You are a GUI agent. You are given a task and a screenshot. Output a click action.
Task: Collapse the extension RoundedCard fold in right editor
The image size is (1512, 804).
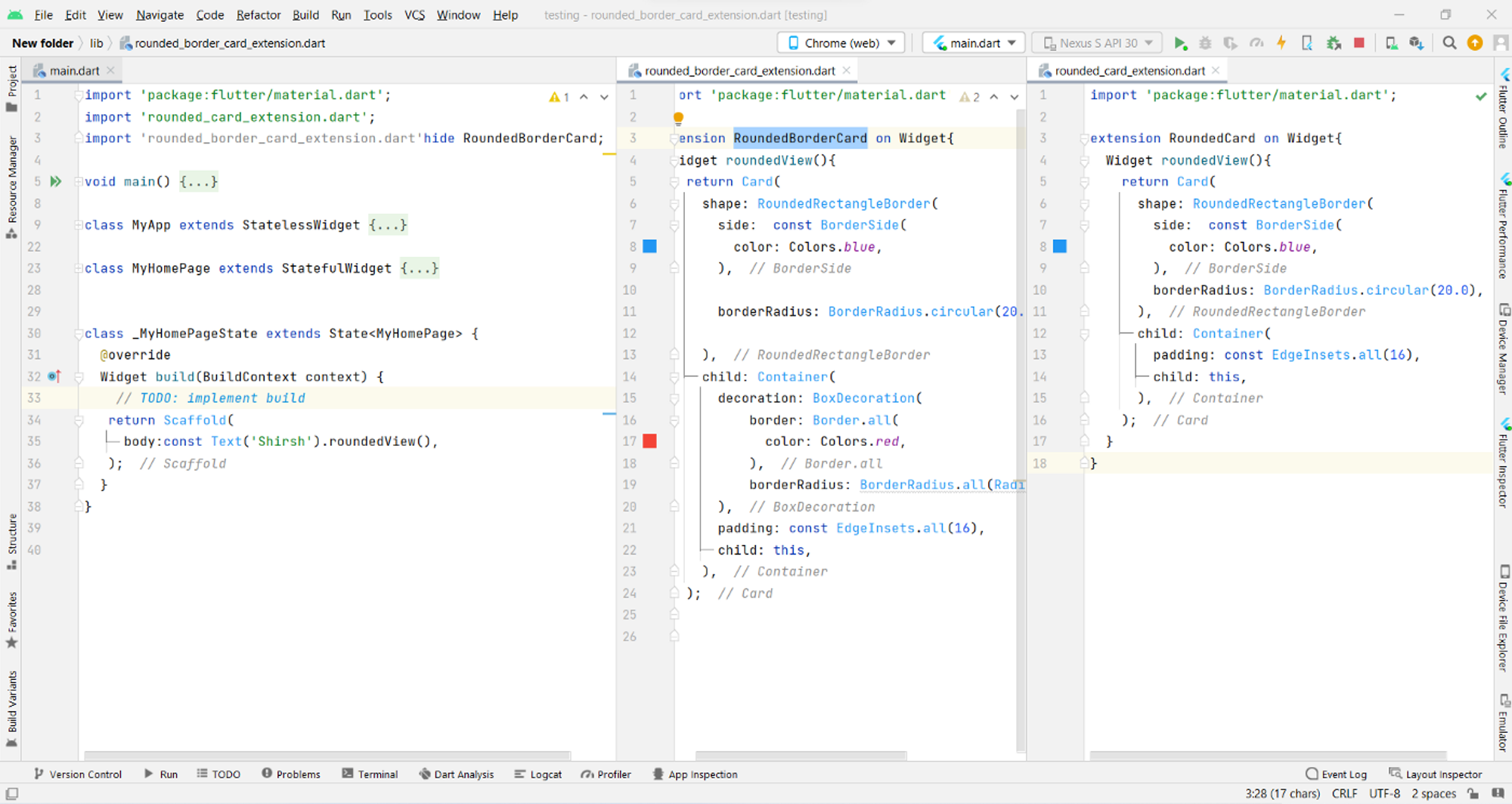tap(1084, 138)
